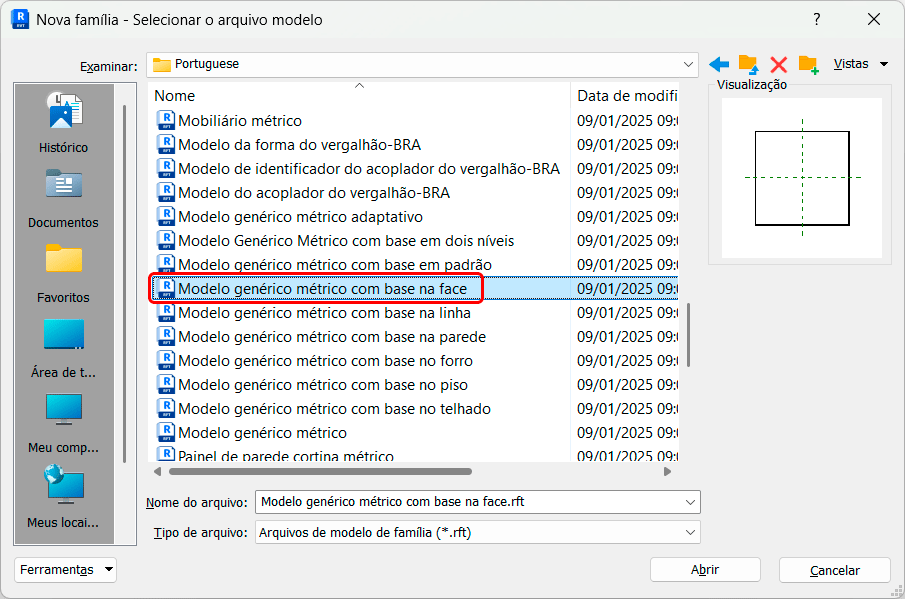Open Favoritos folder in the sidebar

coord(63,272)
